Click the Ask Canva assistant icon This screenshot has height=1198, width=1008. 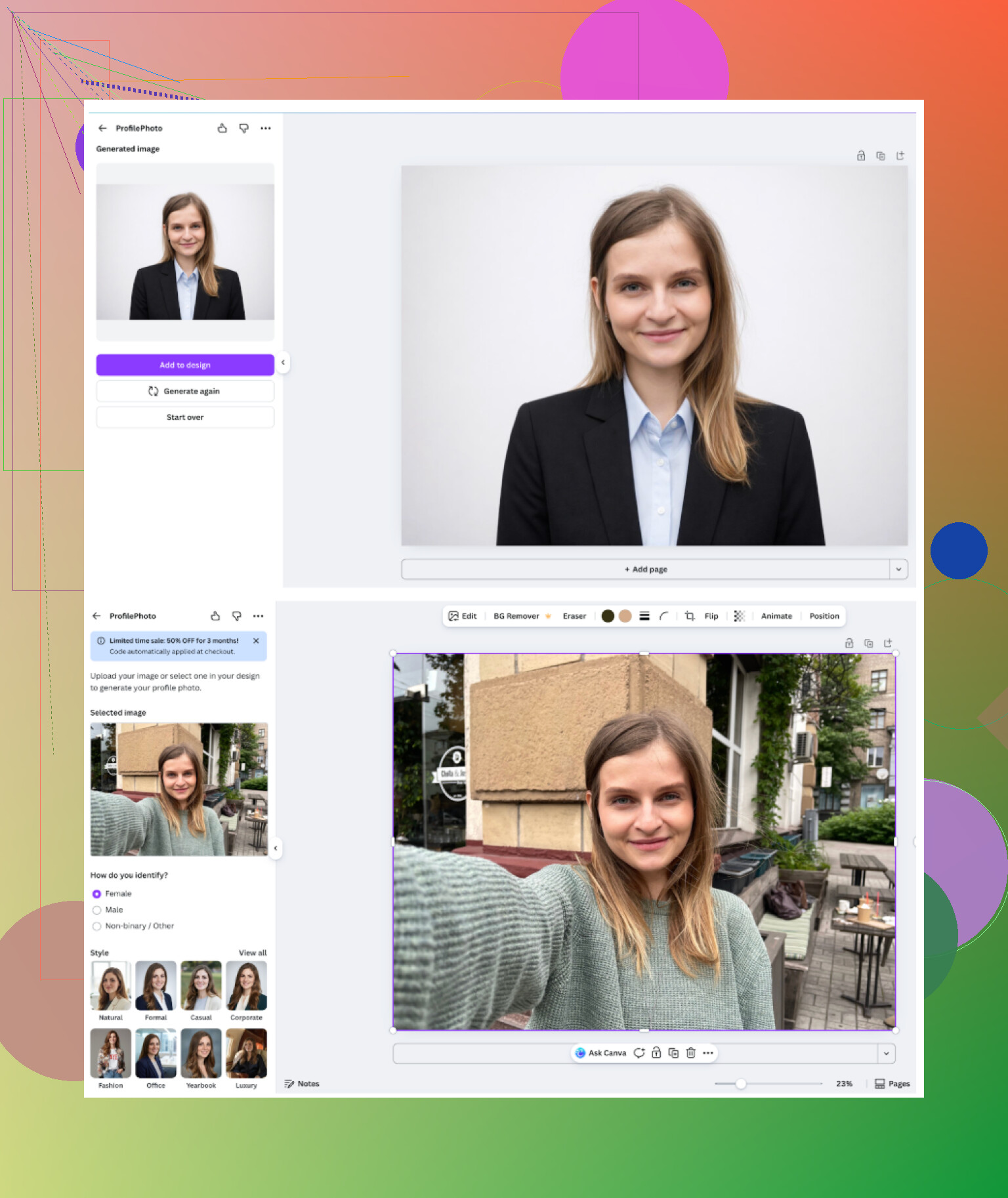click(580, 1053)
